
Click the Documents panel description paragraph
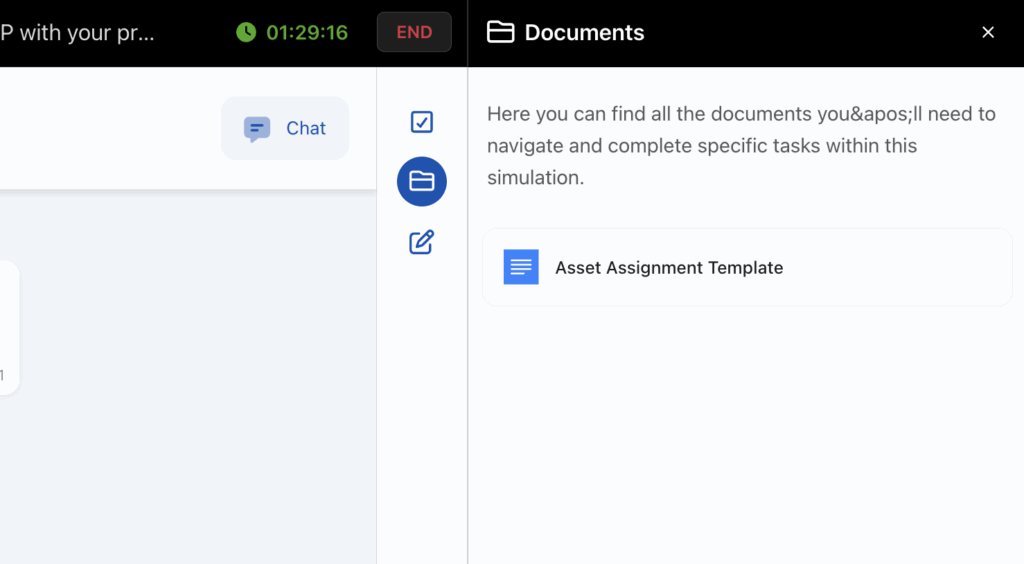click(x=740, y=145)
